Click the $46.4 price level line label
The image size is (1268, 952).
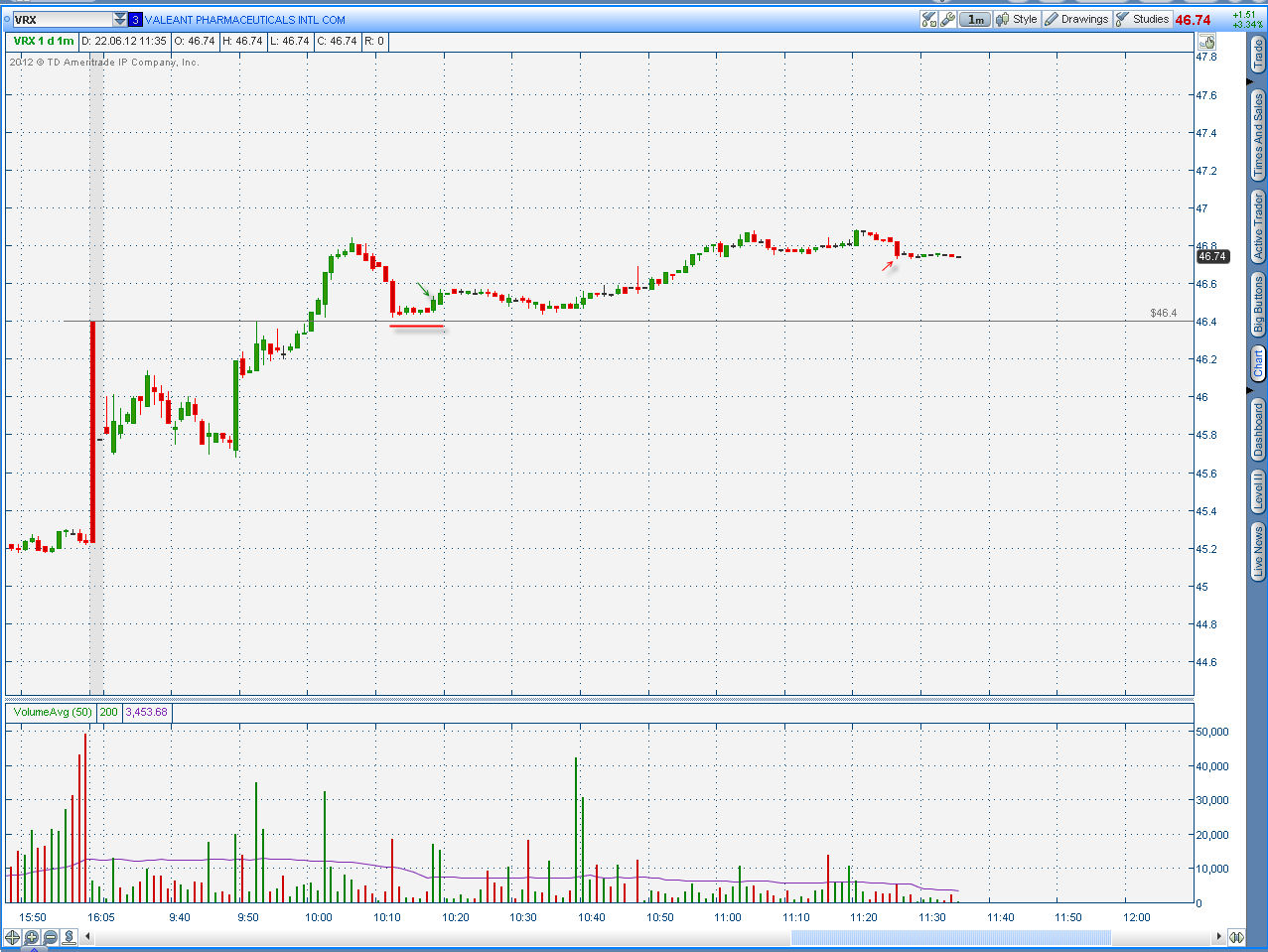coord(1163,313)
